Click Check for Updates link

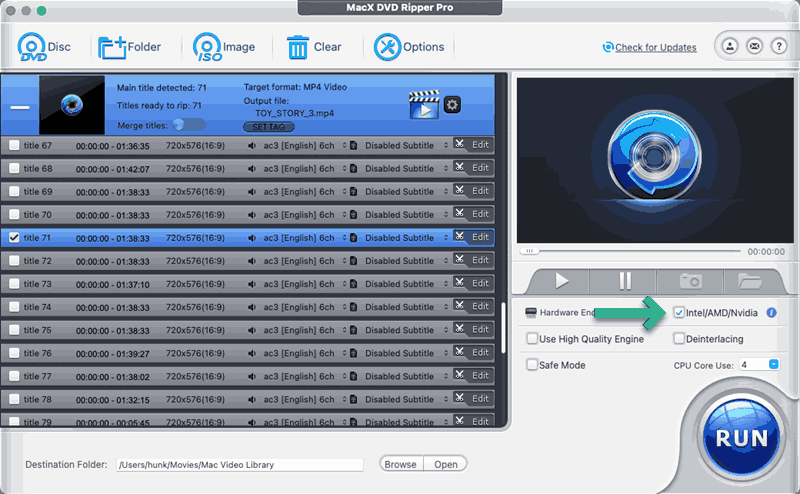pos(655,47)
